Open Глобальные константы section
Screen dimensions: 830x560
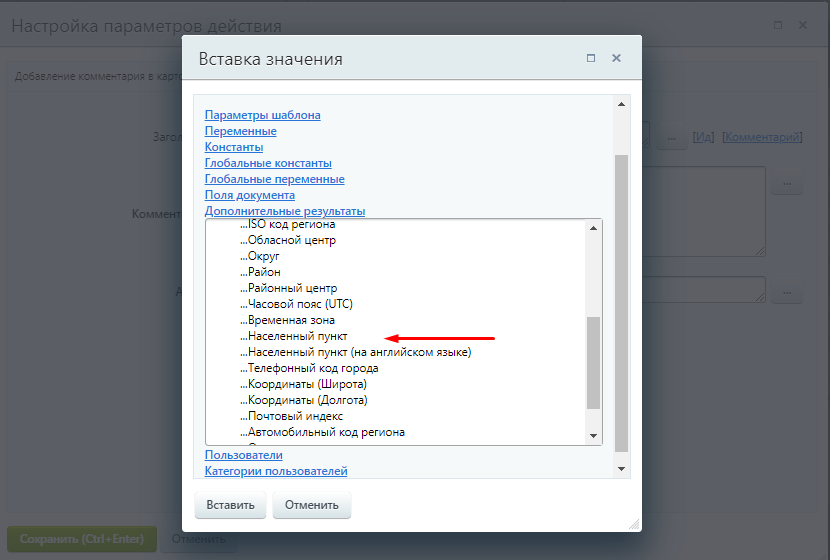click(x=268, y=163)
